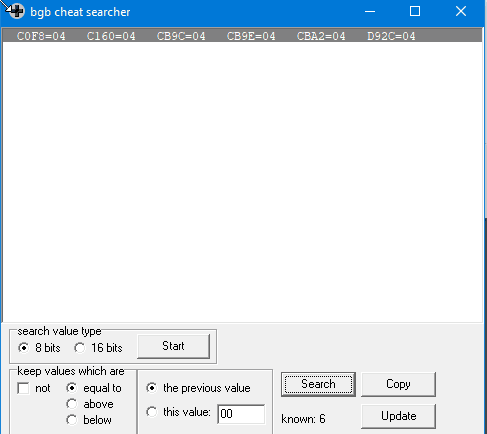Start a new cheat search
This screenshot has height=434, width=487.
tap(173, 346)
